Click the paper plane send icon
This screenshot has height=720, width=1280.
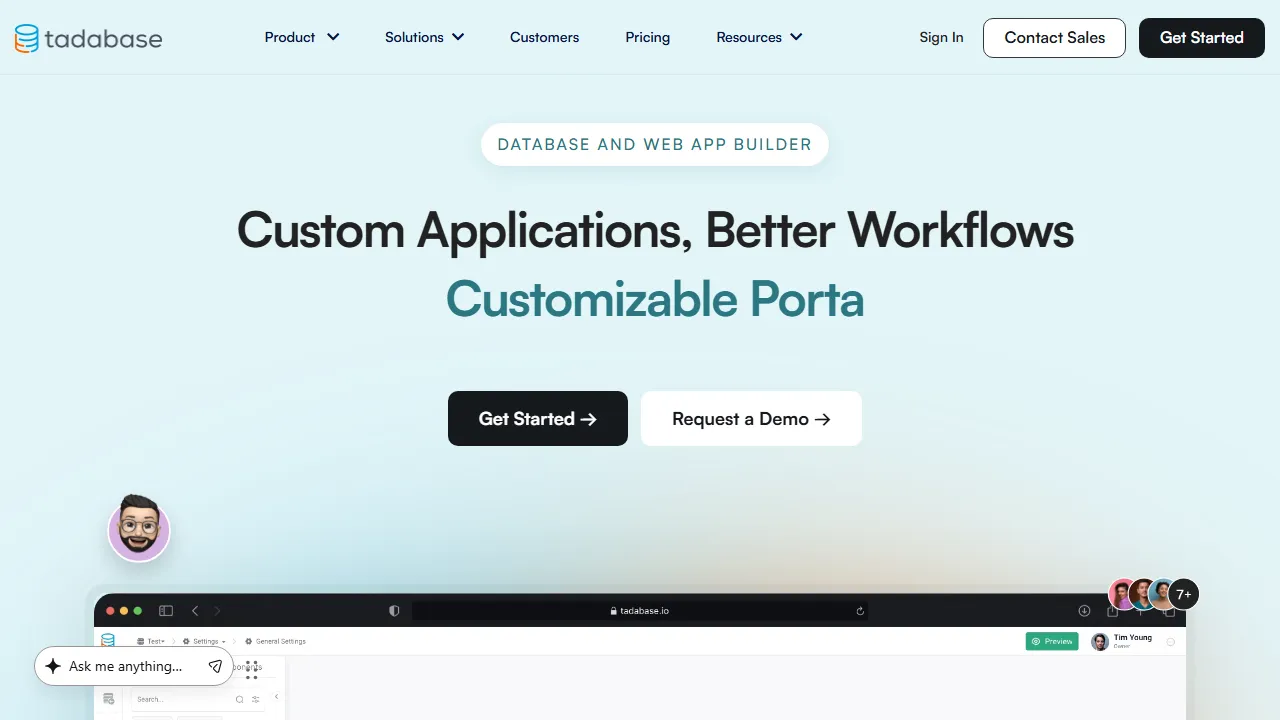click(215, 666)
